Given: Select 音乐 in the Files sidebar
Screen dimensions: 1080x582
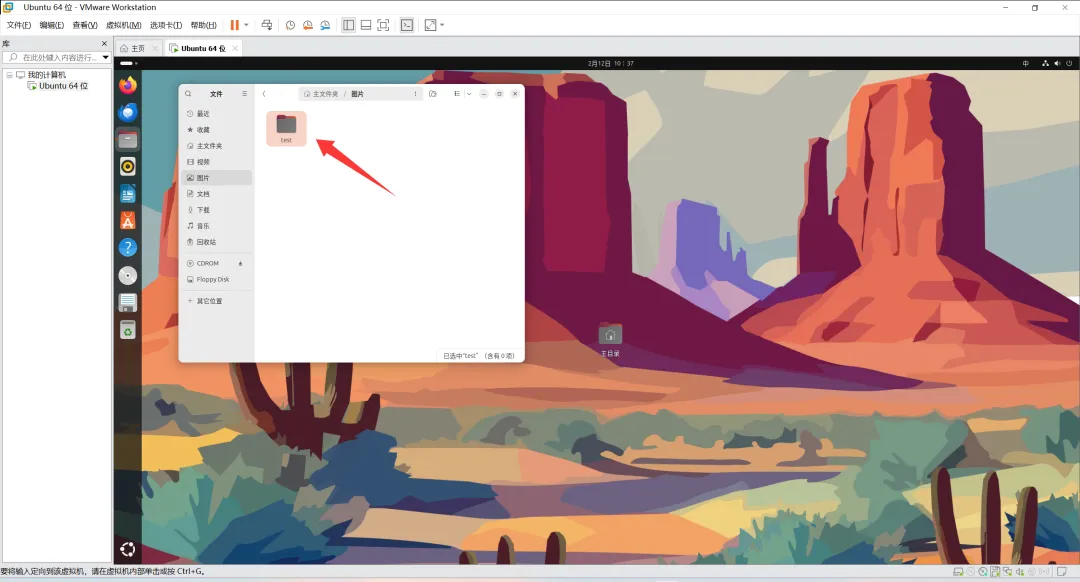Looking at the screenshot, I should pos(216,226).
